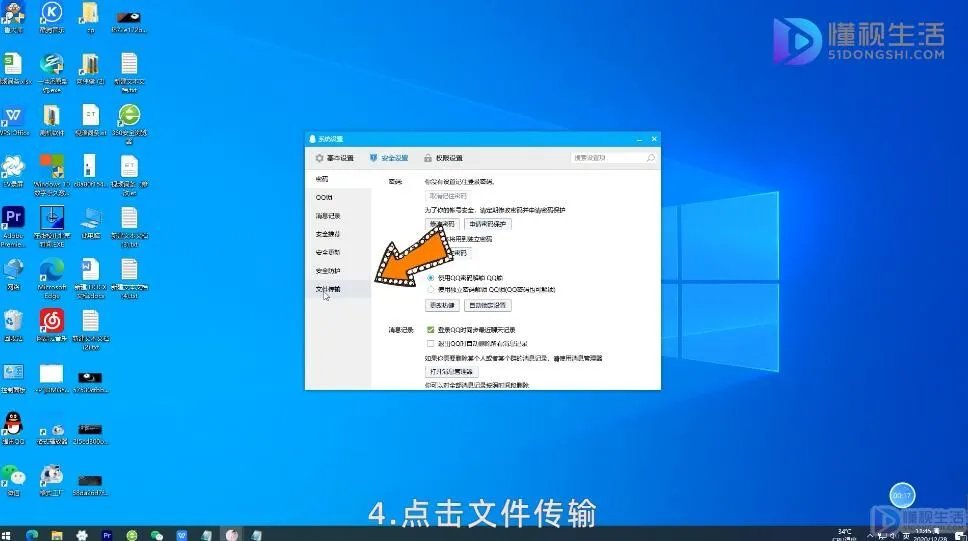Open the 格式工厂 desktop icon

52,480
